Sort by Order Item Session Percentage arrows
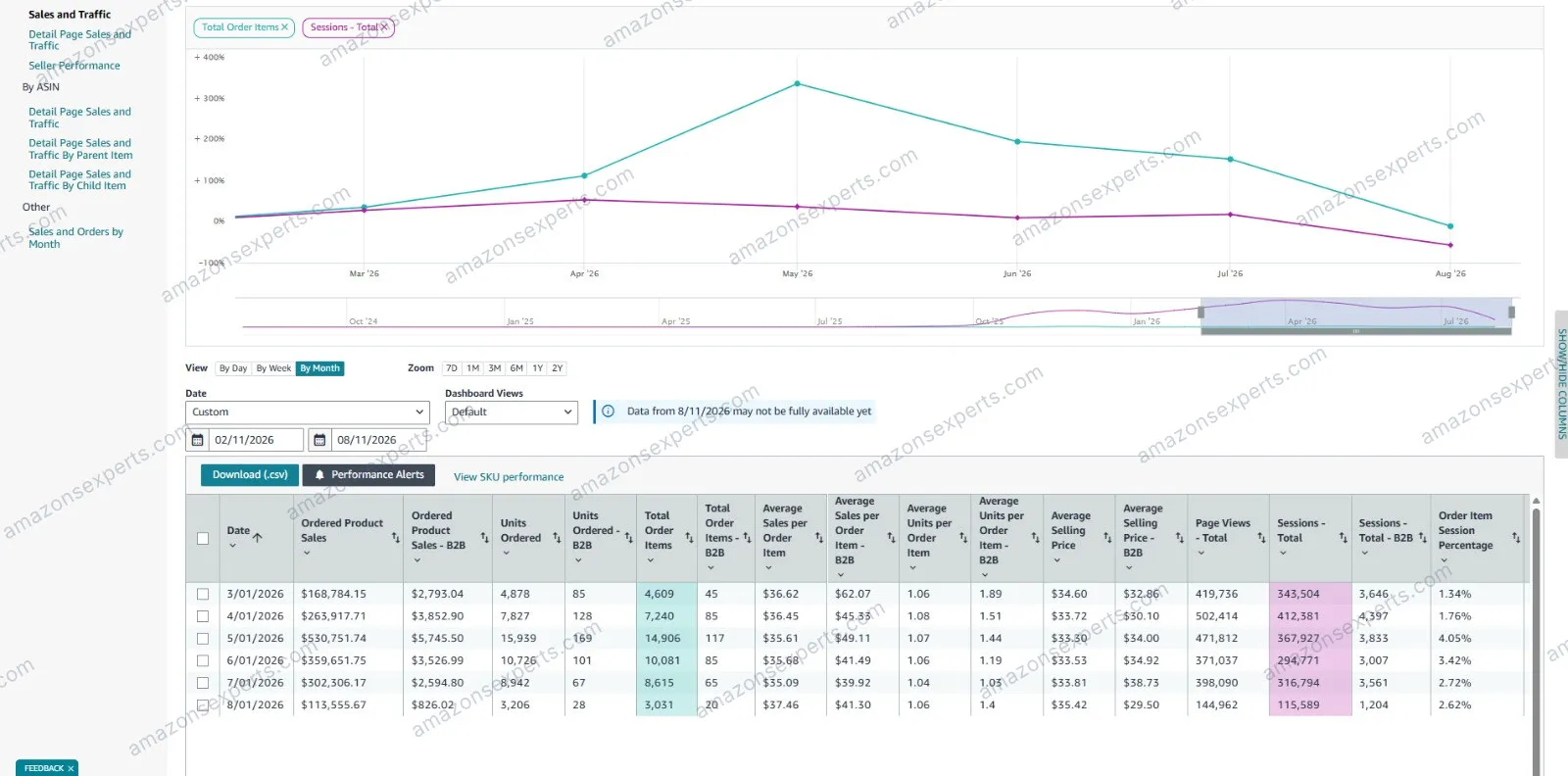1568x776 pixels. [x=1516, y=538]
